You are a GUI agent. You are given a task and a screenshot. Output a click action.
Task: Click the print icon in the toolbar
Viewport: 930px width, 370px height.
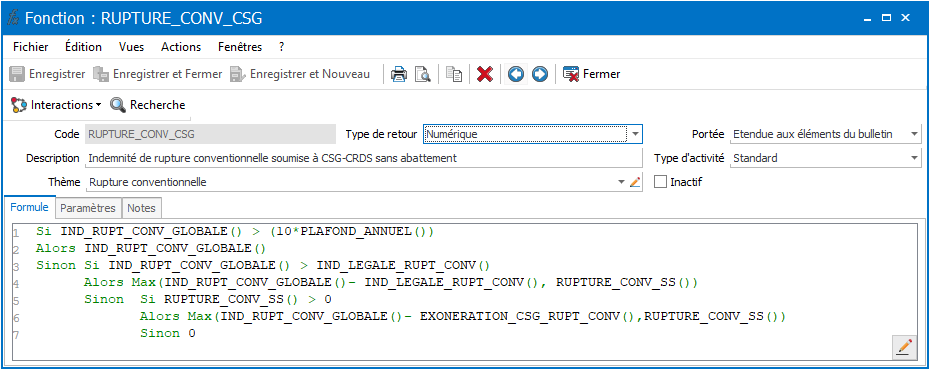(x=399, y=74)
